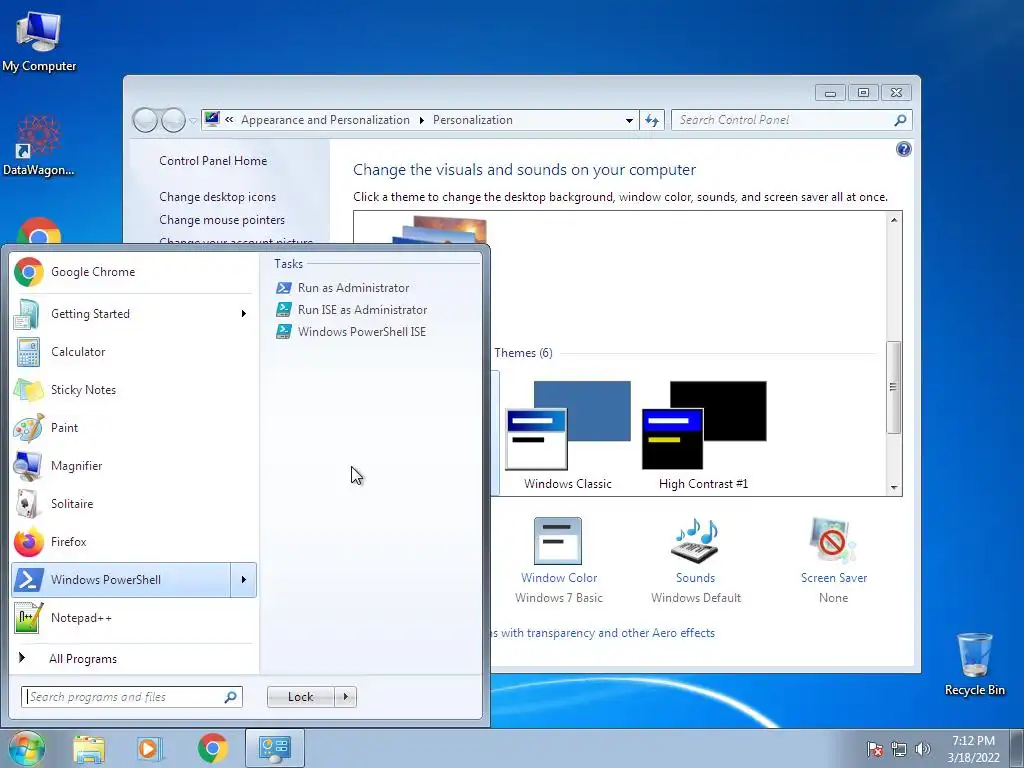
Task: Open network icon in system tray
Action: pos(899,749)
